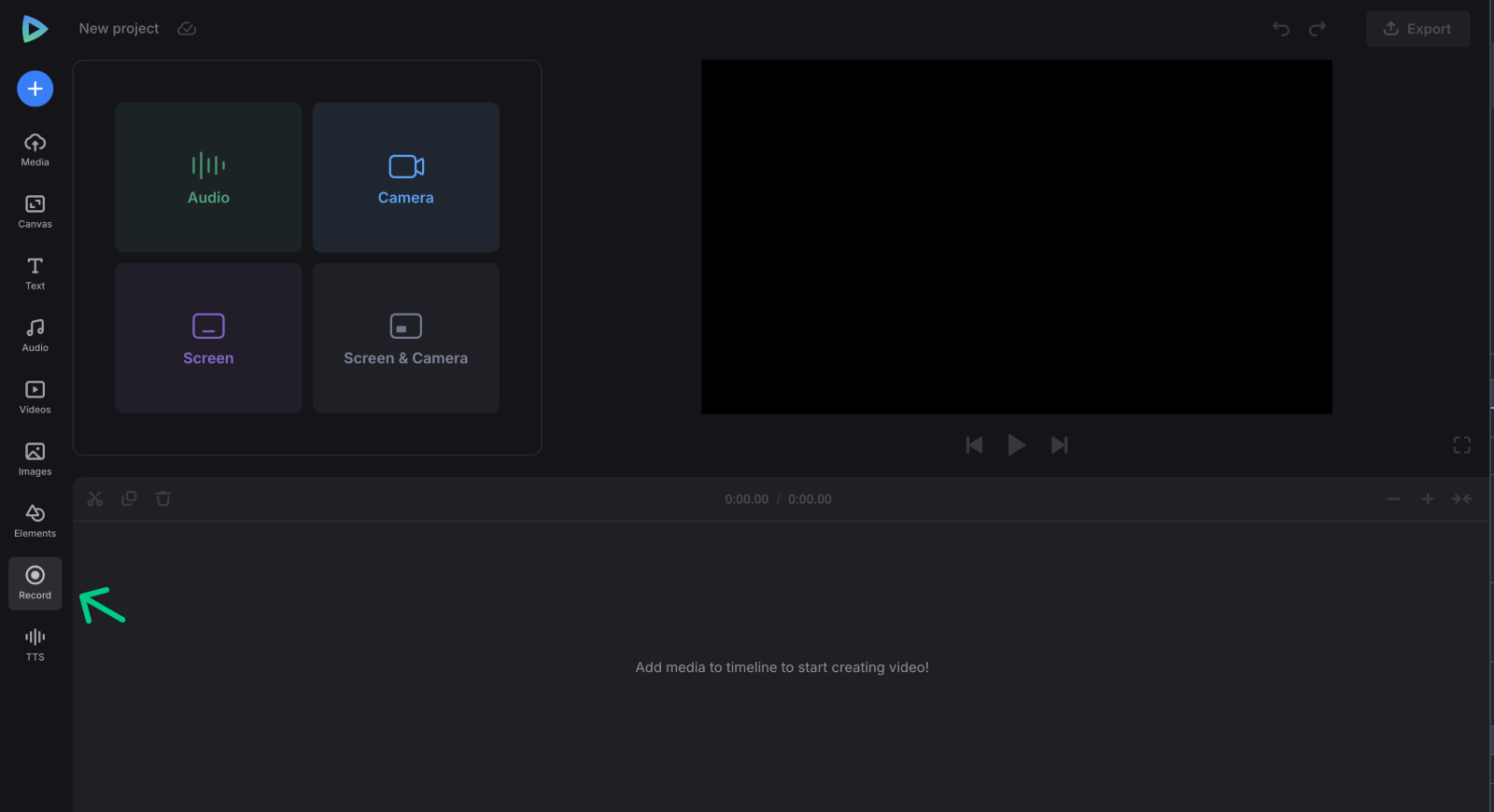The image size is (1494, 812).
Task: Select the Record sidebar tab
Action: [35, 583]
